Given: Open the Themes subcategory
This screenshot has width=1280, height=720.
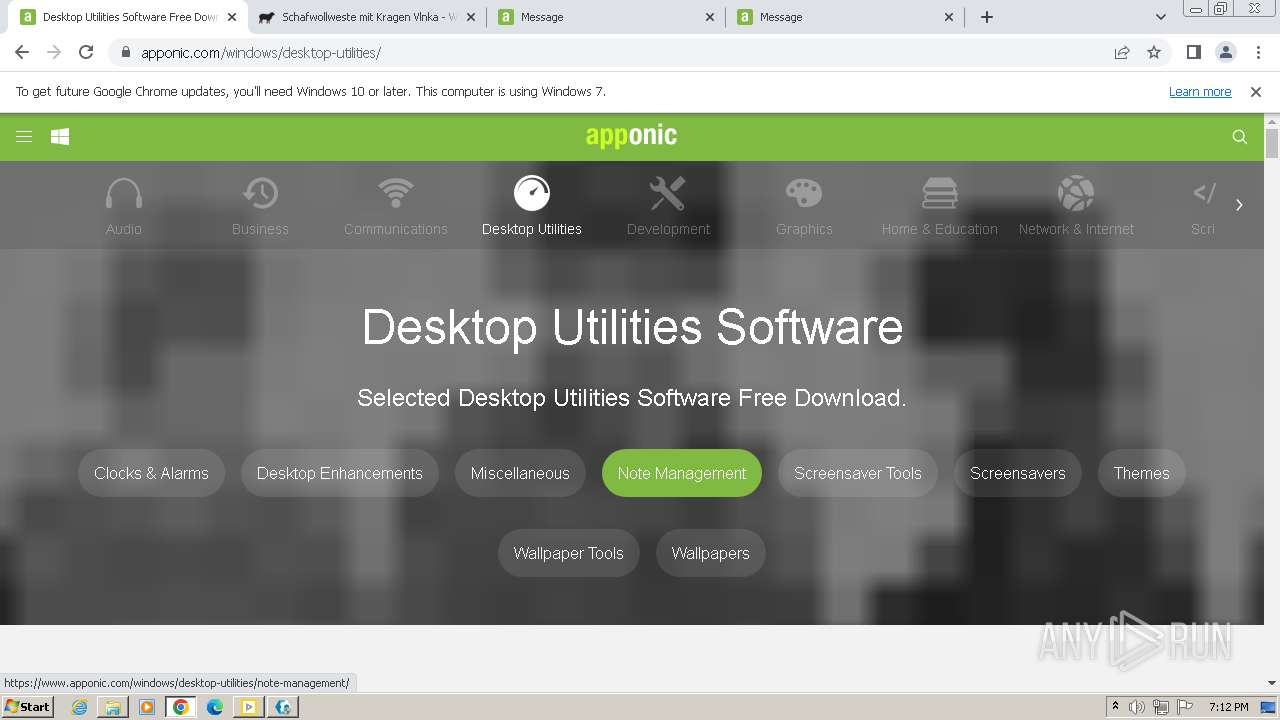Looking at the screenshot, I should [1142, 474].
